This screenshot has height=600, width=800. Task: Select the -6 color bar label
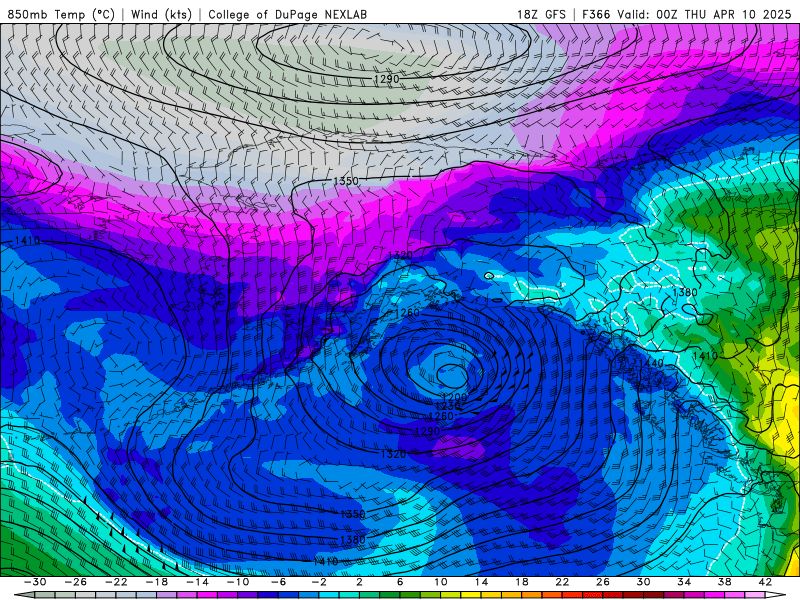point(279,582)
